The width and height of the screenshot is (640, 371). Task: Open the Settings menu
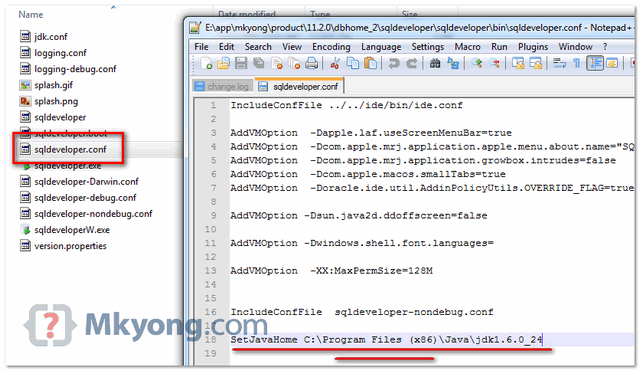(x=427, y=47)
